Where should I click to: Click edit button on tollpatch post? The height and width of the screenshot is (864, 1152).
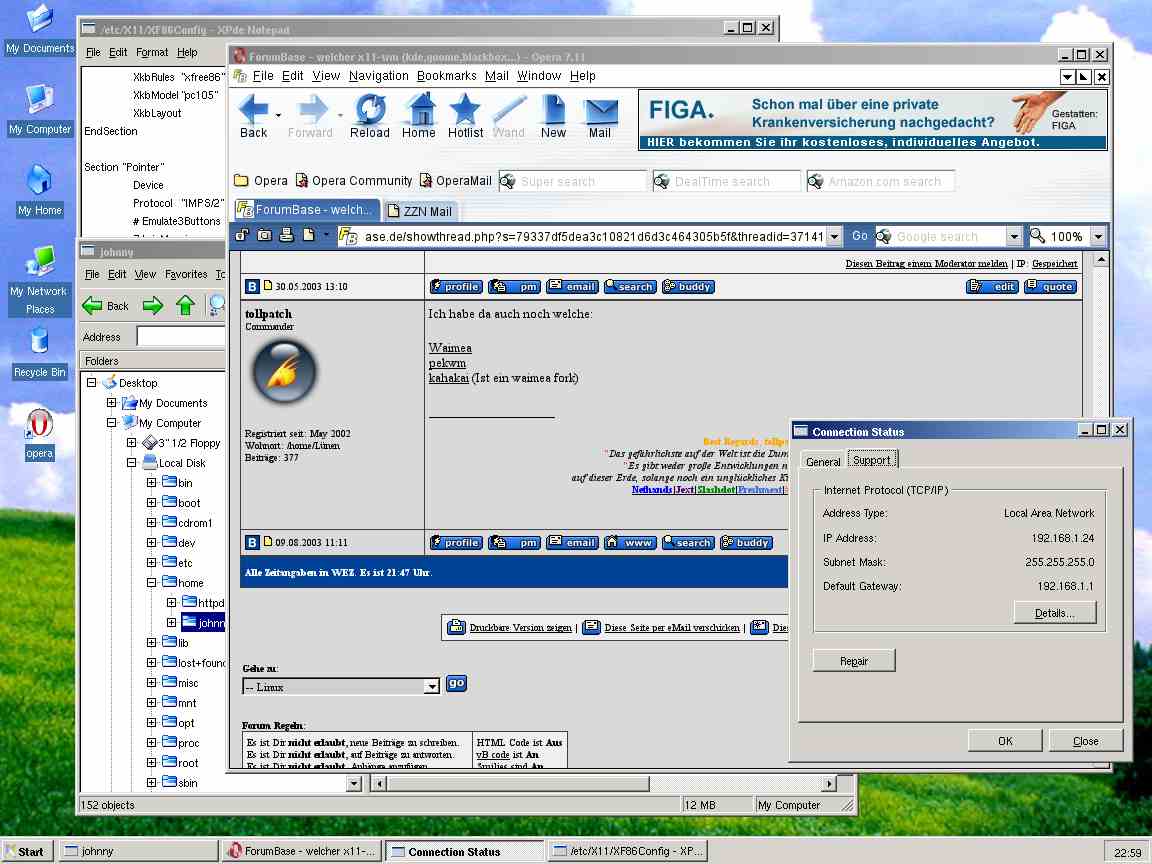(993, 287)
